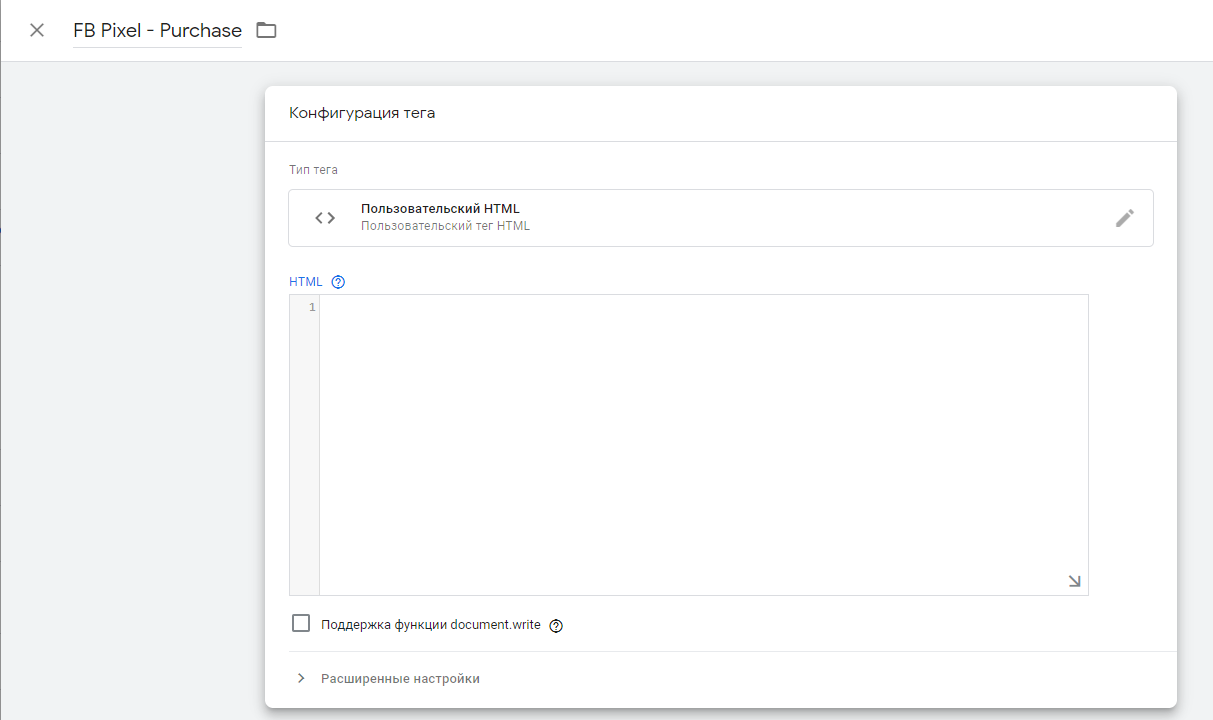Enable the document.write support checkbox
Image resolution: width=1213 pixels, height=720 pixels.
click(301, 624)
